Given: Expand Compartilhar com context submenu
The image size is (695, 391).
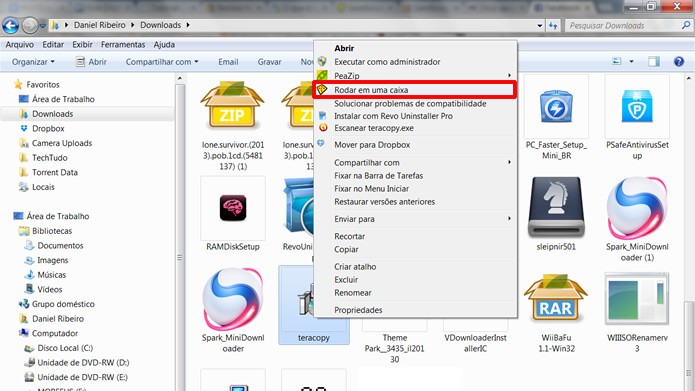Looking at the screenshot, I should pyautogui.click(x=415, y=163).
